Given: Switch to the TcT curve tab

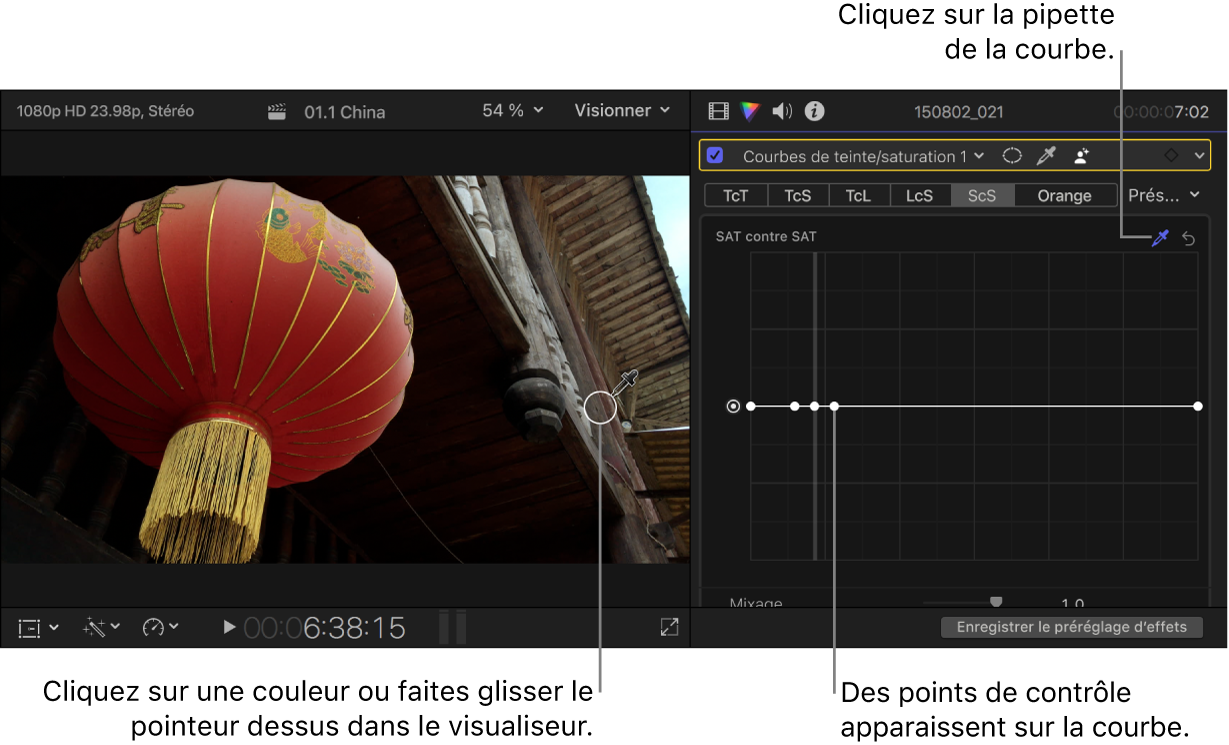Looking at the screenshot, I should click(735, 195).
